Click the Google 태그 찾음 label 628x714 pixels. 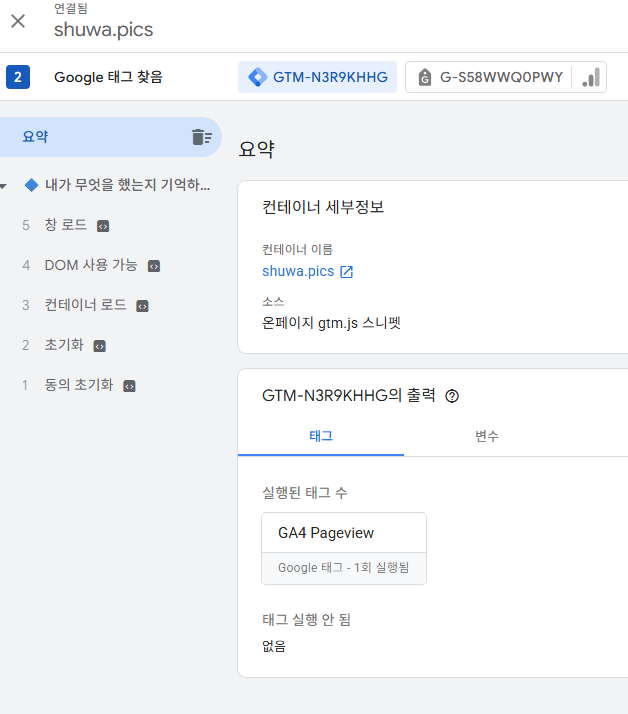[108, 77]
